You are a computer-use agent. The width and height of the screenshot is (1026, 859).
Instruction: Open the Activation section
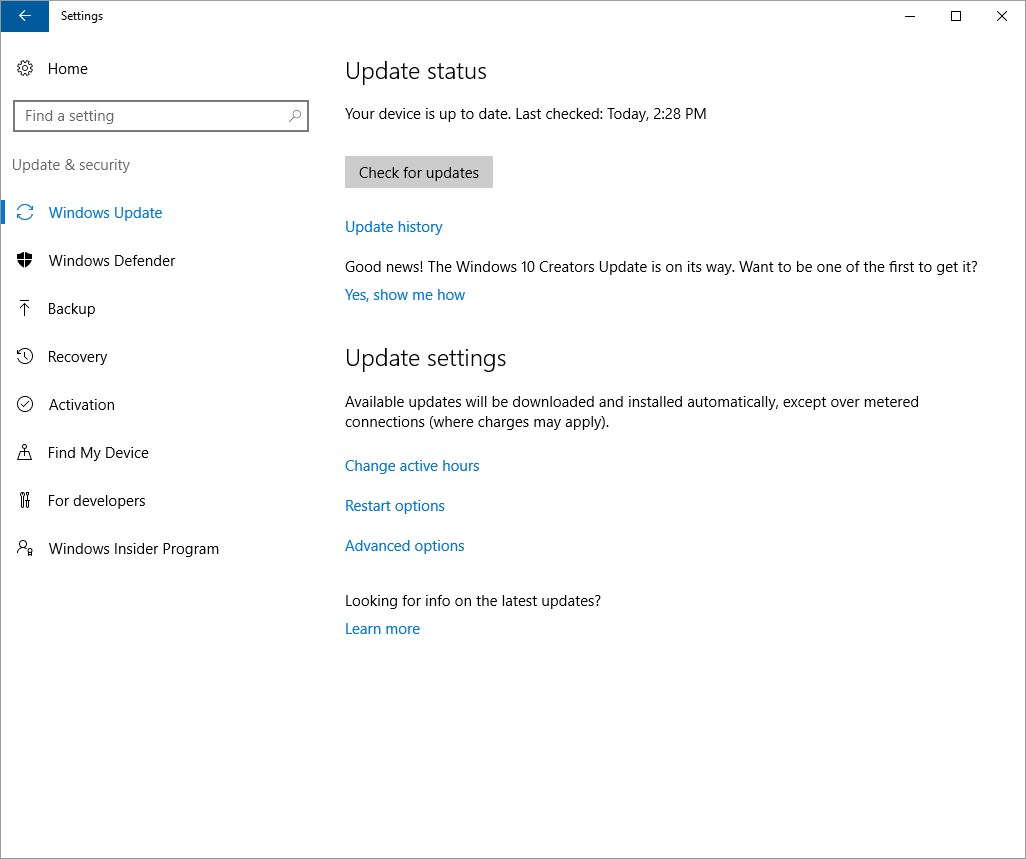click(82, 404)
